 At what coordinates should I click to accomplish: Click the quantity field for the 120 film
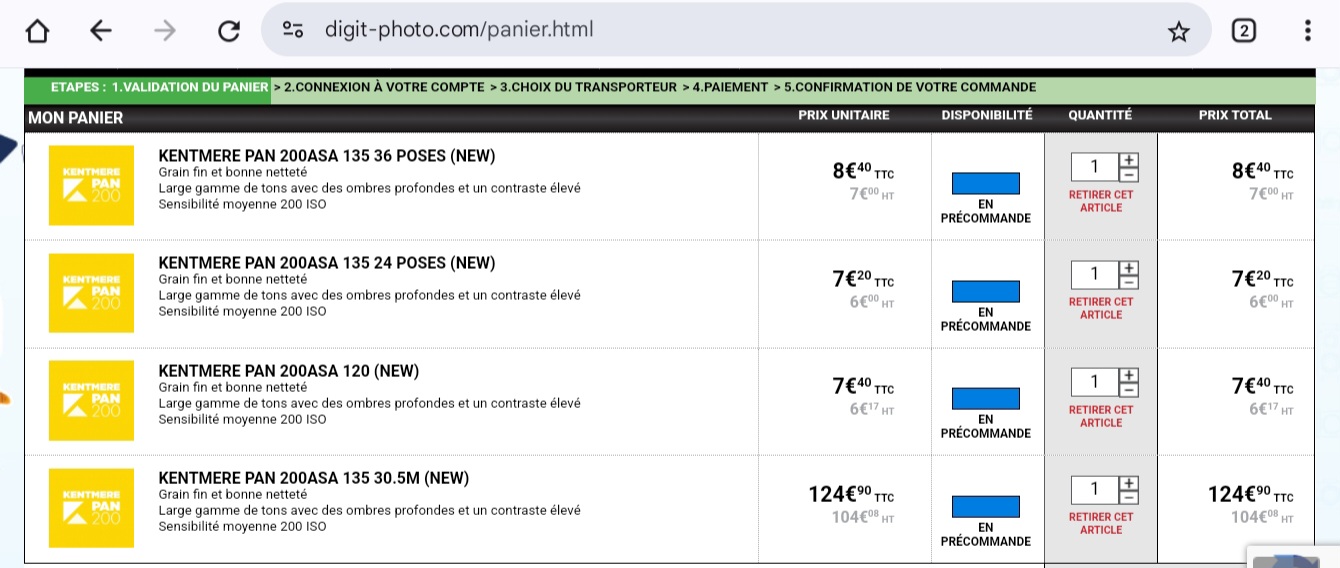click(x=1095, y=381)
